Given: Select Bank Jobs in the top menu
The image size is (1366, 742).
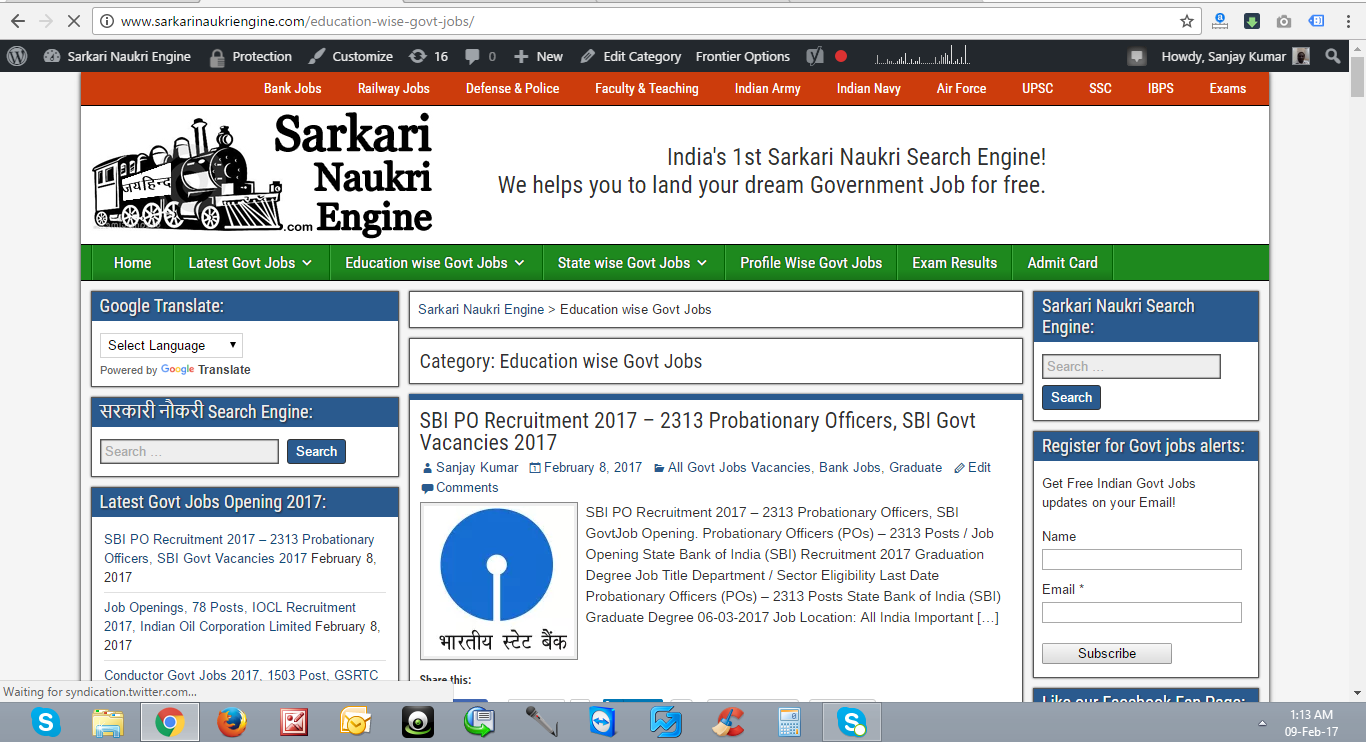Looking at the screenshot, I should 292,88.
